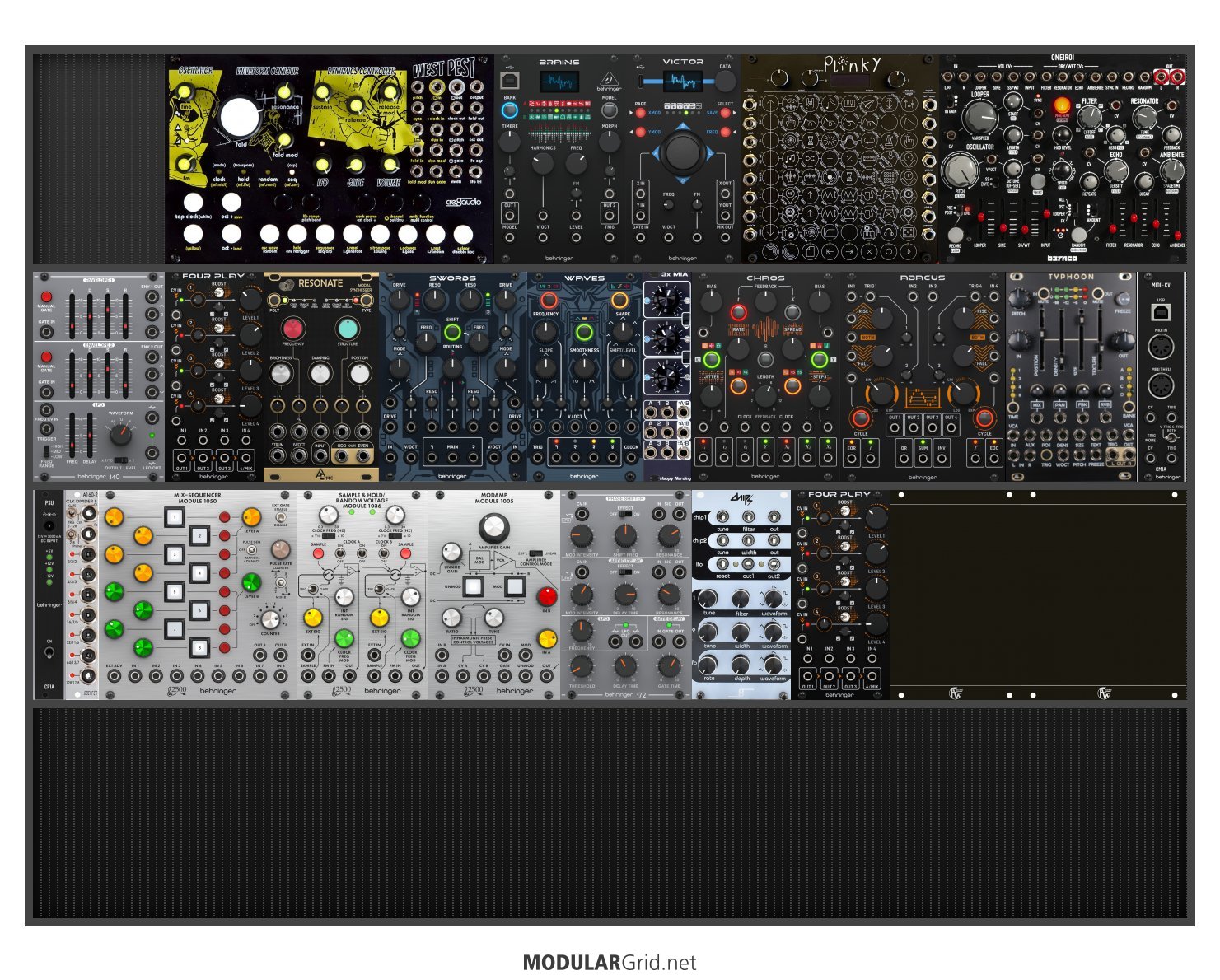Screen dimensions: 1220x980
Task: Select the blank panel in the third row
Action: [x=1038, y=595]
